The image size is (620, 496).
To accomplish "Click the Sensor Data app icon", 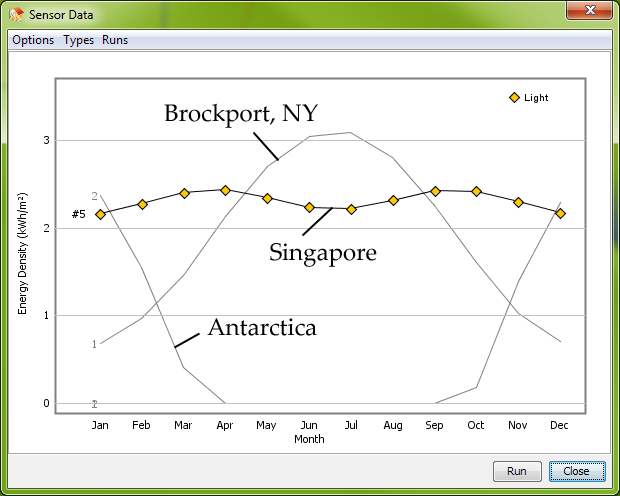I will pyautogui.click(x=17, y=15).
